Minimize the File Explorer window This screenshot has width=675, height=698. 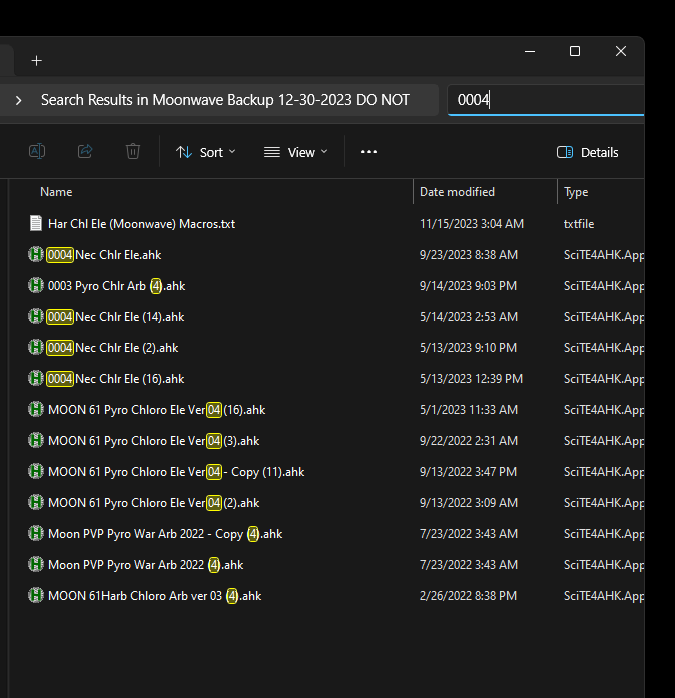530,52
